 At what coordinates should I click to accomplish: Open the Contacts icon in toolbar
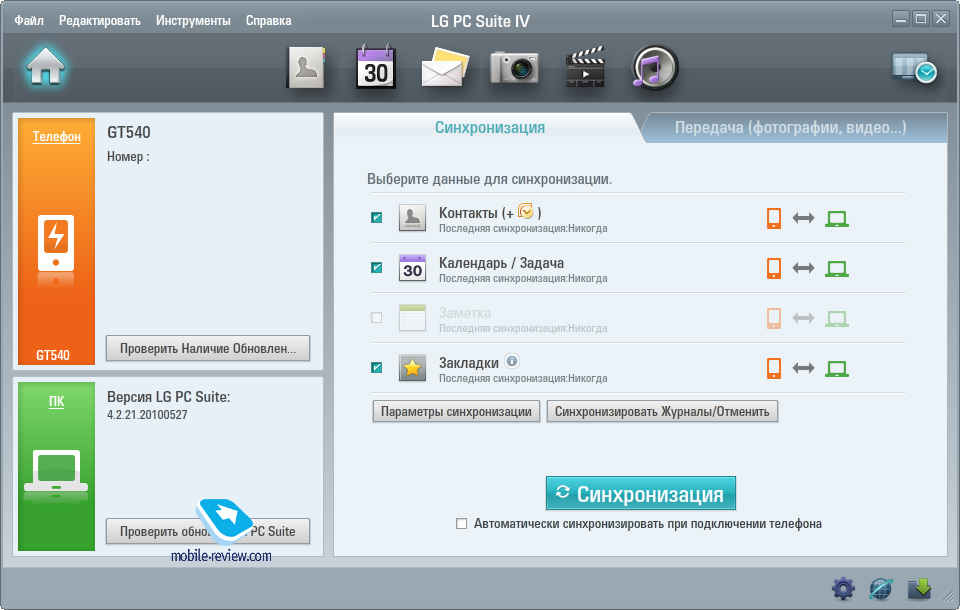click(x=307, y=68)
